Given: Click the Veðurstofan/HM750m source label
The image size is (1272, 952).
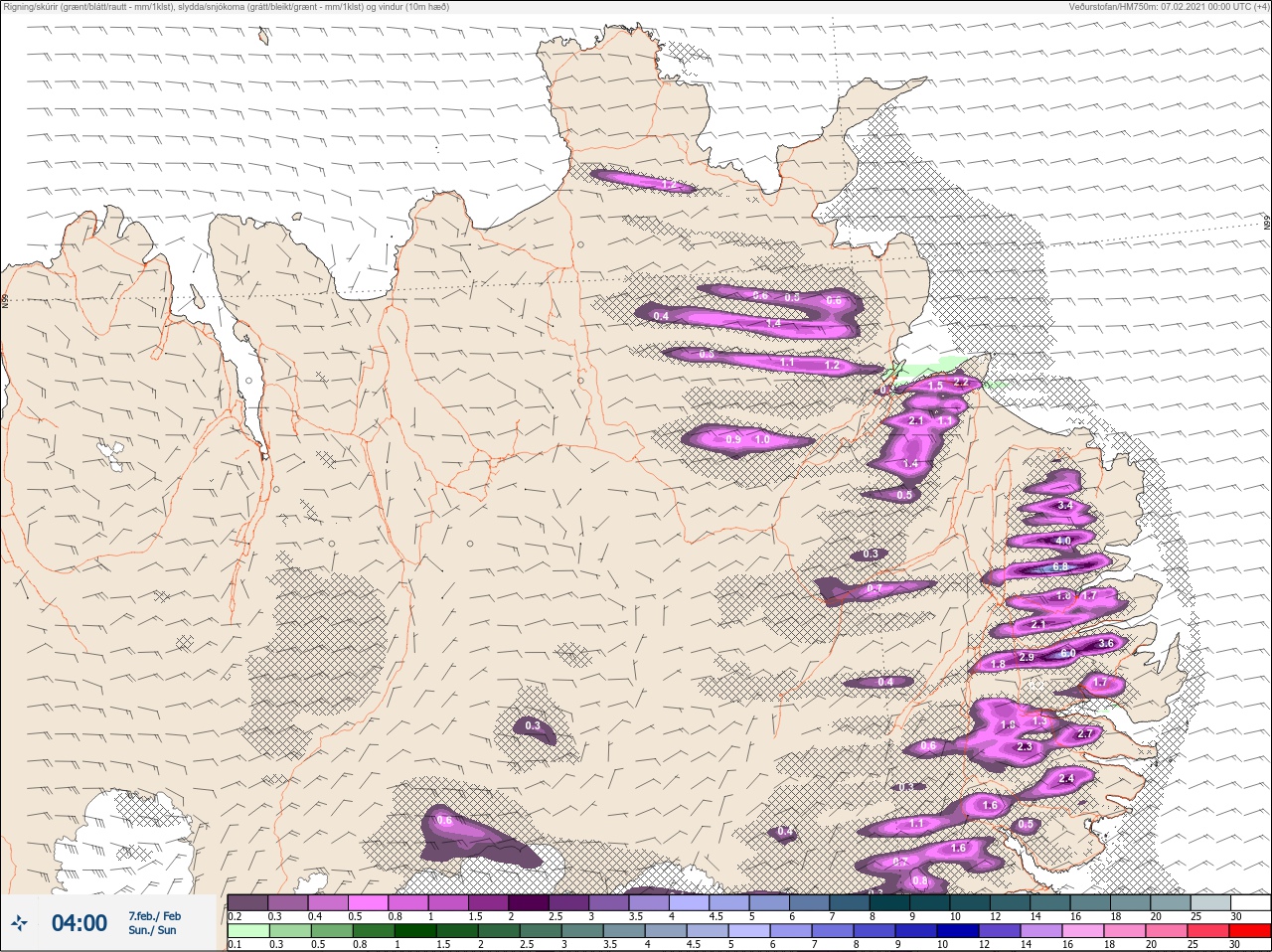Looking at the screenshot, I should [1169, 6].
